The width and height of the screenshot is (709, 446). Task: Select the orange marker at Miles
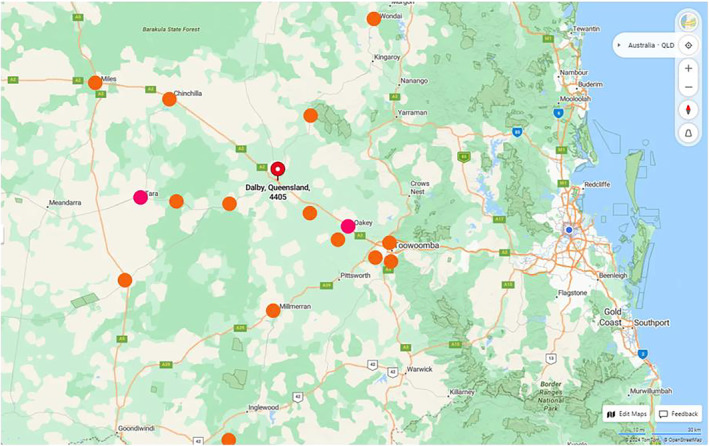click(x=95, y=83)
